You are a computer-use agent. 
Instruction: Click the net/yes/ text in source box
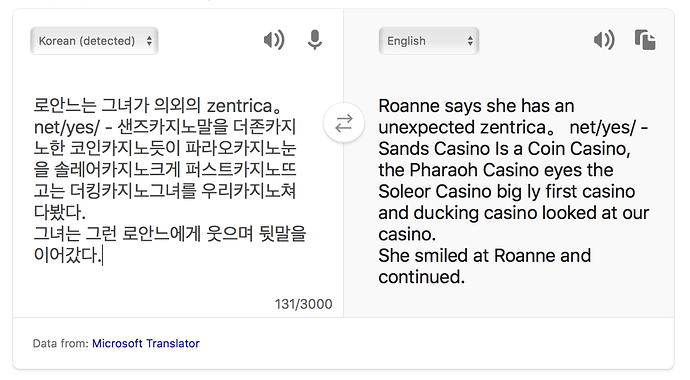(67, 128)
